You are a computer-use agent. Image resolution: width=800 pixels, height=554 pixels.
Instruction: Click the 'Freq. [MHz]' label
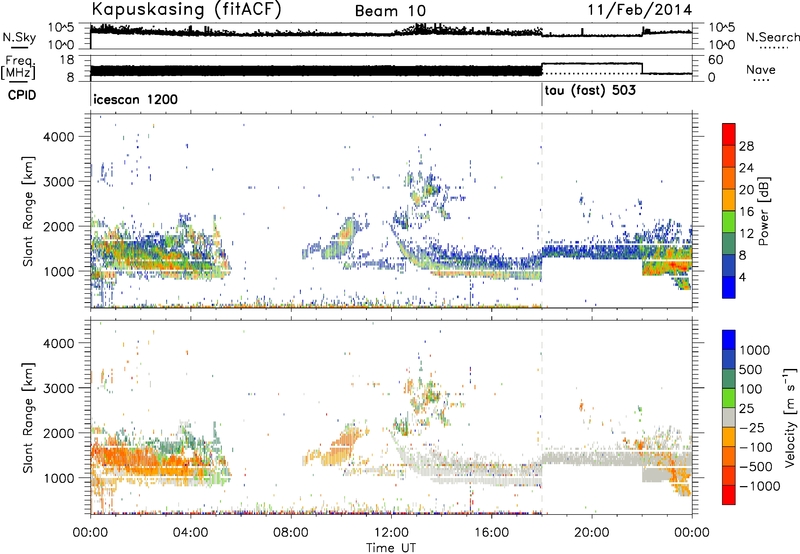18,67
